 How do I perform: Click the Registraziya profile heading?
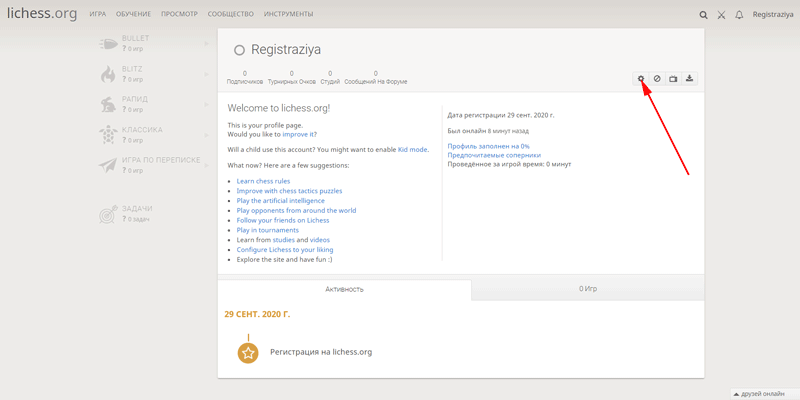point(286,50)
